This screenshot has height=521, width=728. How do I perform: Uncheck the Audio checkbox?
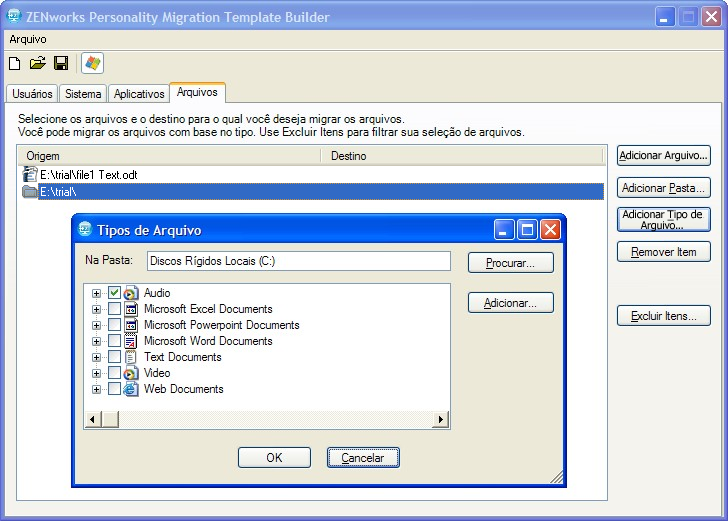pos(114,293)
